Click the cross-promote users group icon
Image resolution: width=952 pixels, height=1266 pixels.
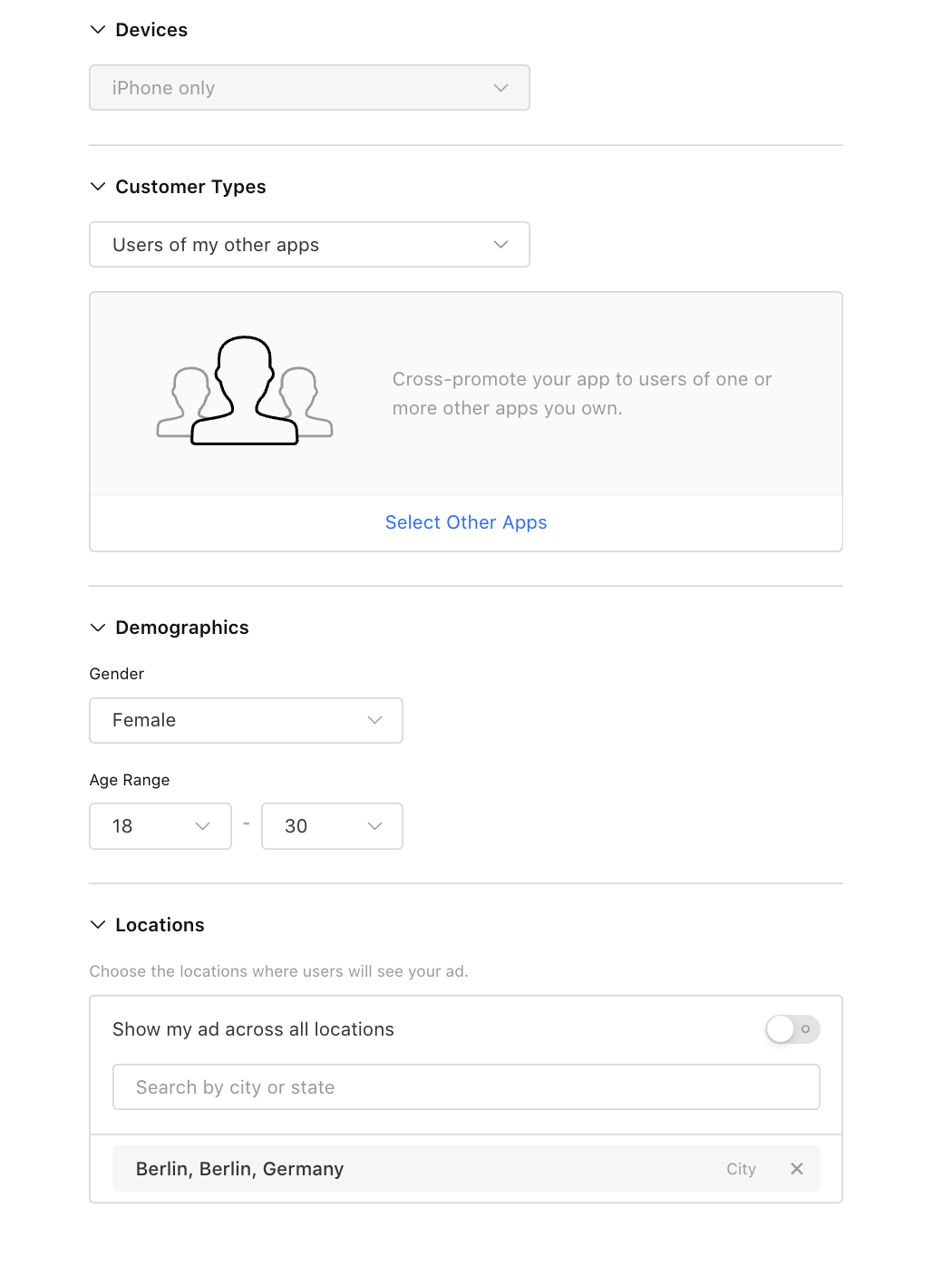[245, 392]
